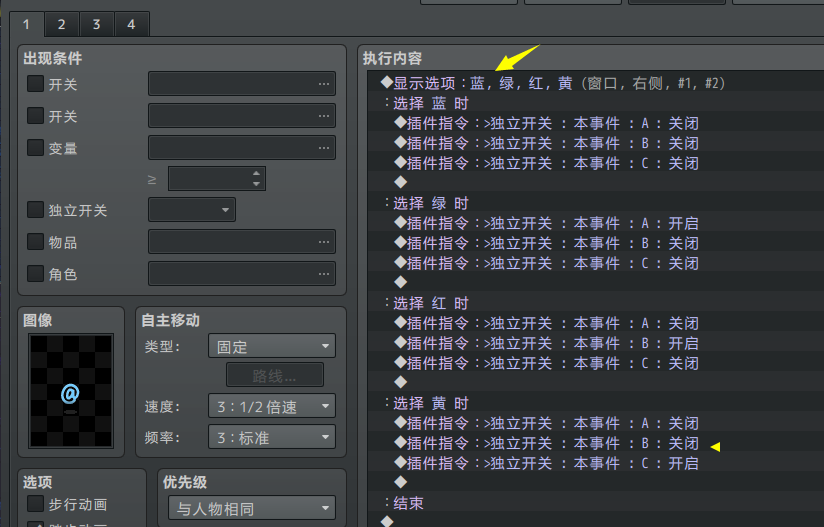Viewport: 824px width, 527px height.
Task: Increase the variable value with up arrow
Action: [x=257, y=173]
